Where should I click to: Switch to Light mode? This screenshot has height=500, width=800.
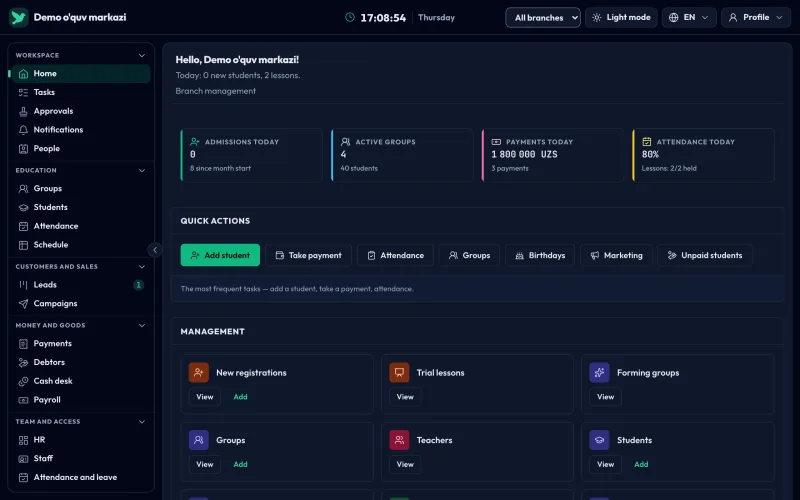[x=621, y=17]
